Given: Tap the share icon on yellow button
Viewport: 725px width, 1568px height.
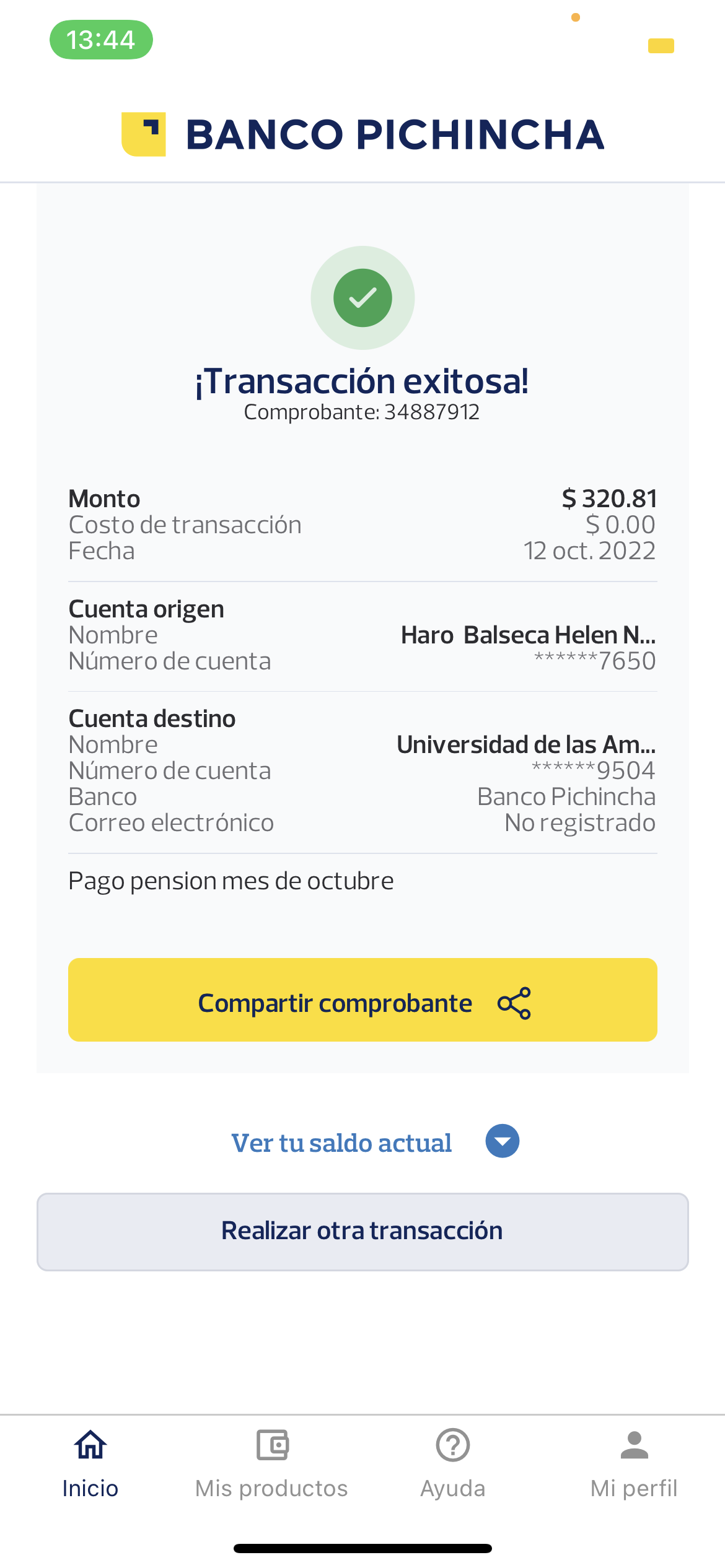Looking at the screenshot, I should click(514, 1003).
